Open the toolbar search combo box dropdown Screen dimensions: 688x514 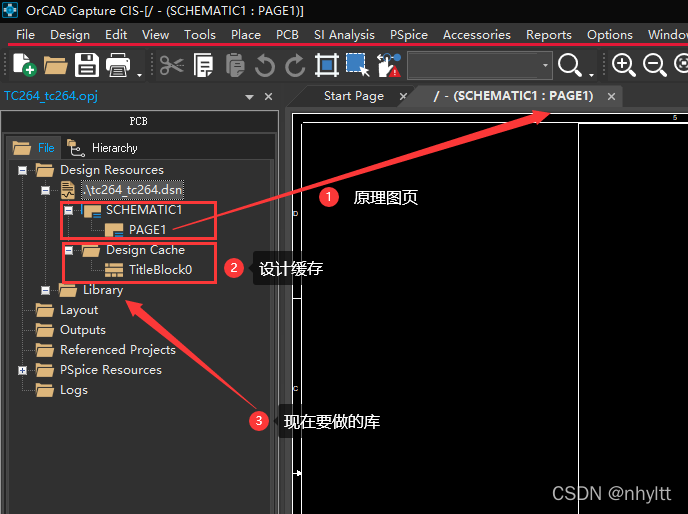click(x=545, y=66)
